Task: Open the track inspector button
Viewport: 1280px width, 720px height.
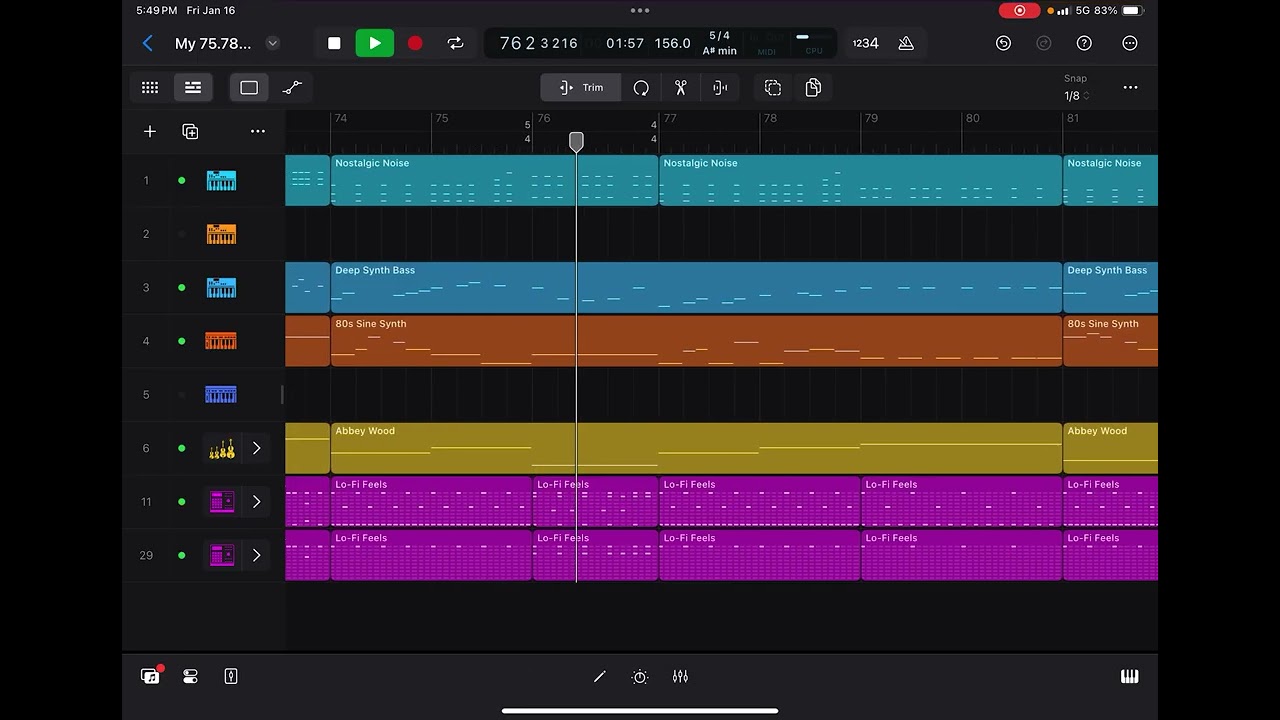Action: point(231,677)
